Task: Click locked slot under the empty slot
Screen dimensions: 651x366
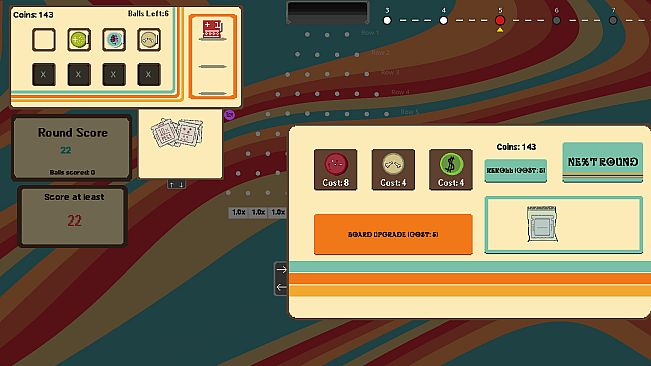Action: click(x=44, y=75)
